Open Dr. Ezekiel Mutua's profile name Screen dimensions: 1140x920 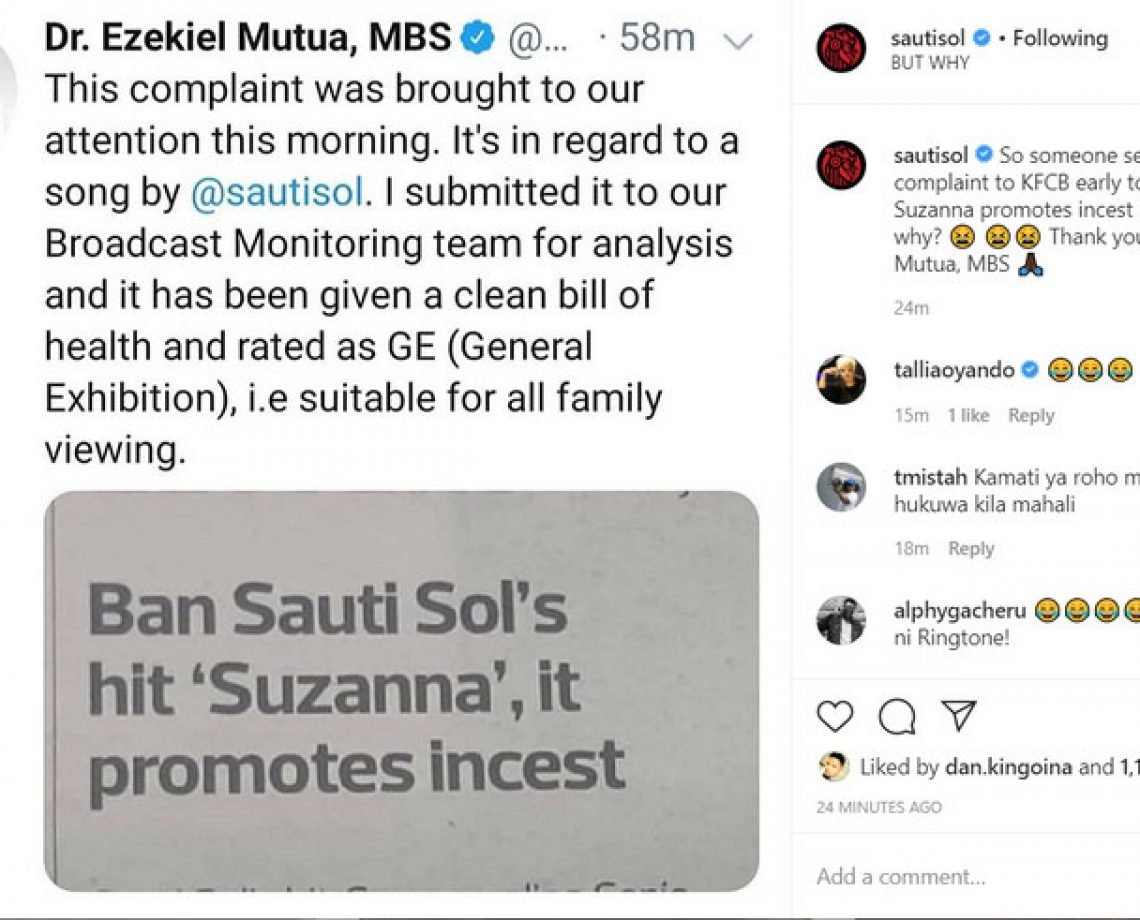tap(248, 39)
